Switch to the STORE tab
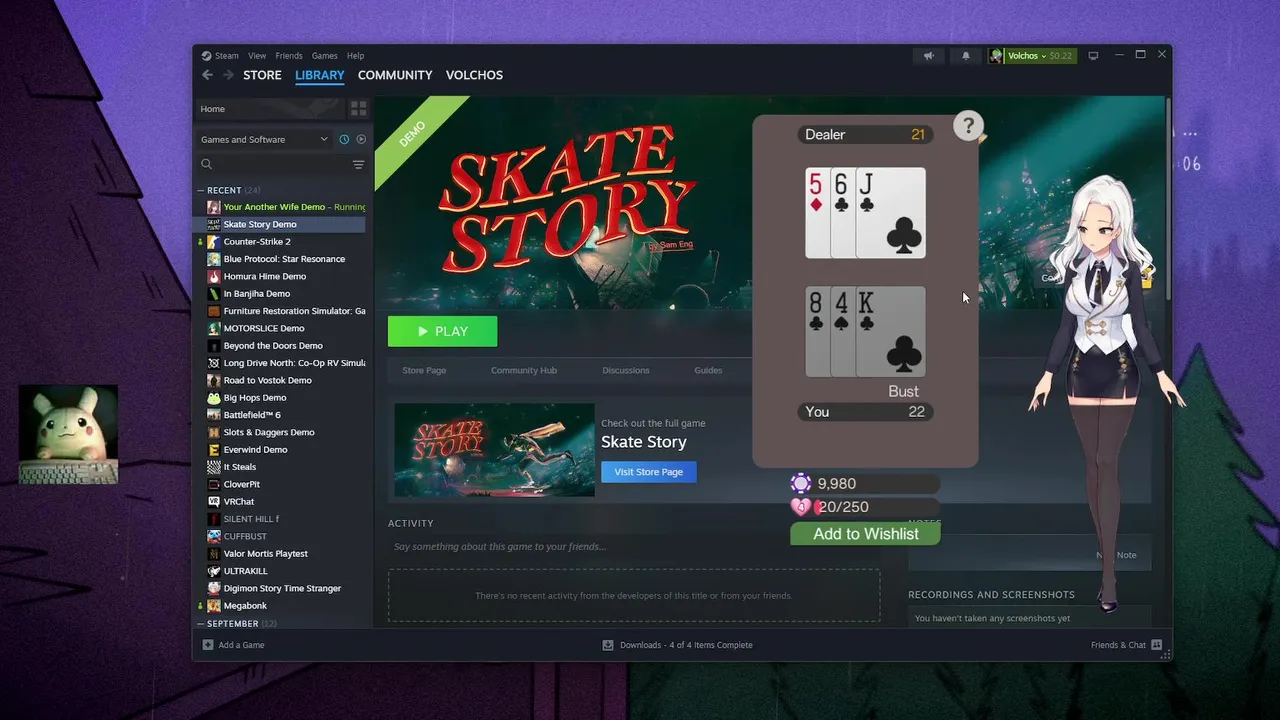The height and width of the screenshot is (720, 1280). pos(262,75)
